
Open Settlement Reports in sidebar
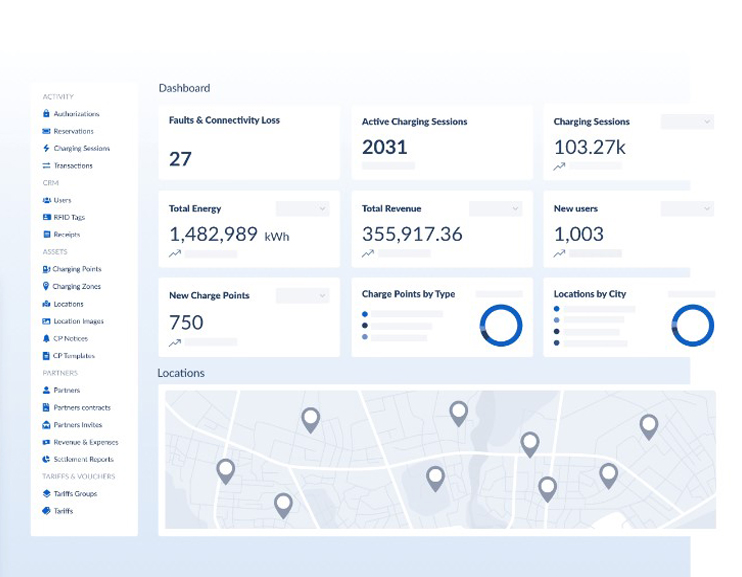pos(83,459)
